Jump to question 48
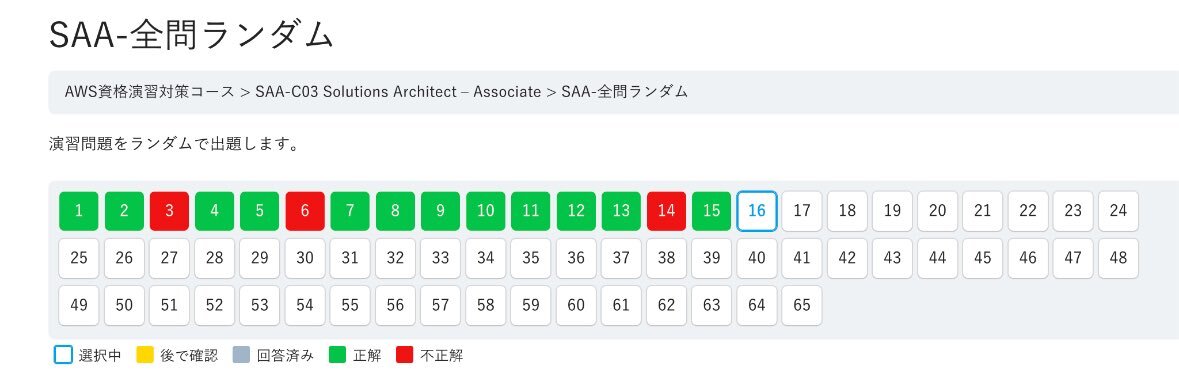Image resolution: width=1179 pixels, height=382 pixels. click(x=1118, y=258)
